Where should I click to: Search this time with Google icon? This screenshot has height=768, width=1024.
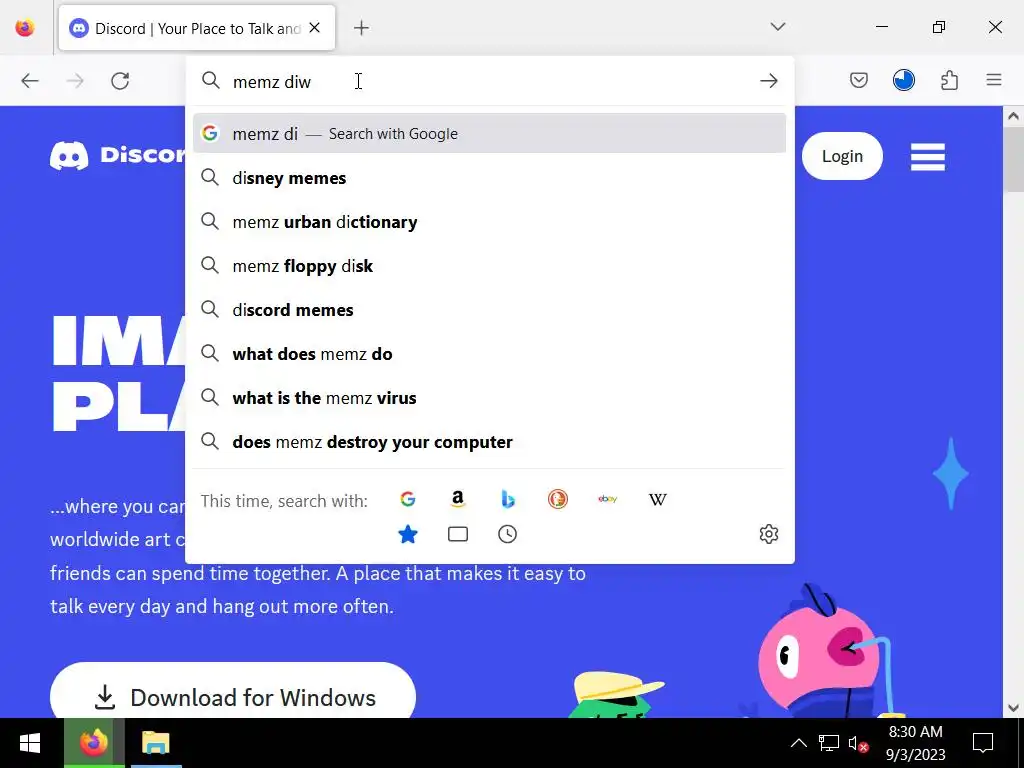pos(408,500)
